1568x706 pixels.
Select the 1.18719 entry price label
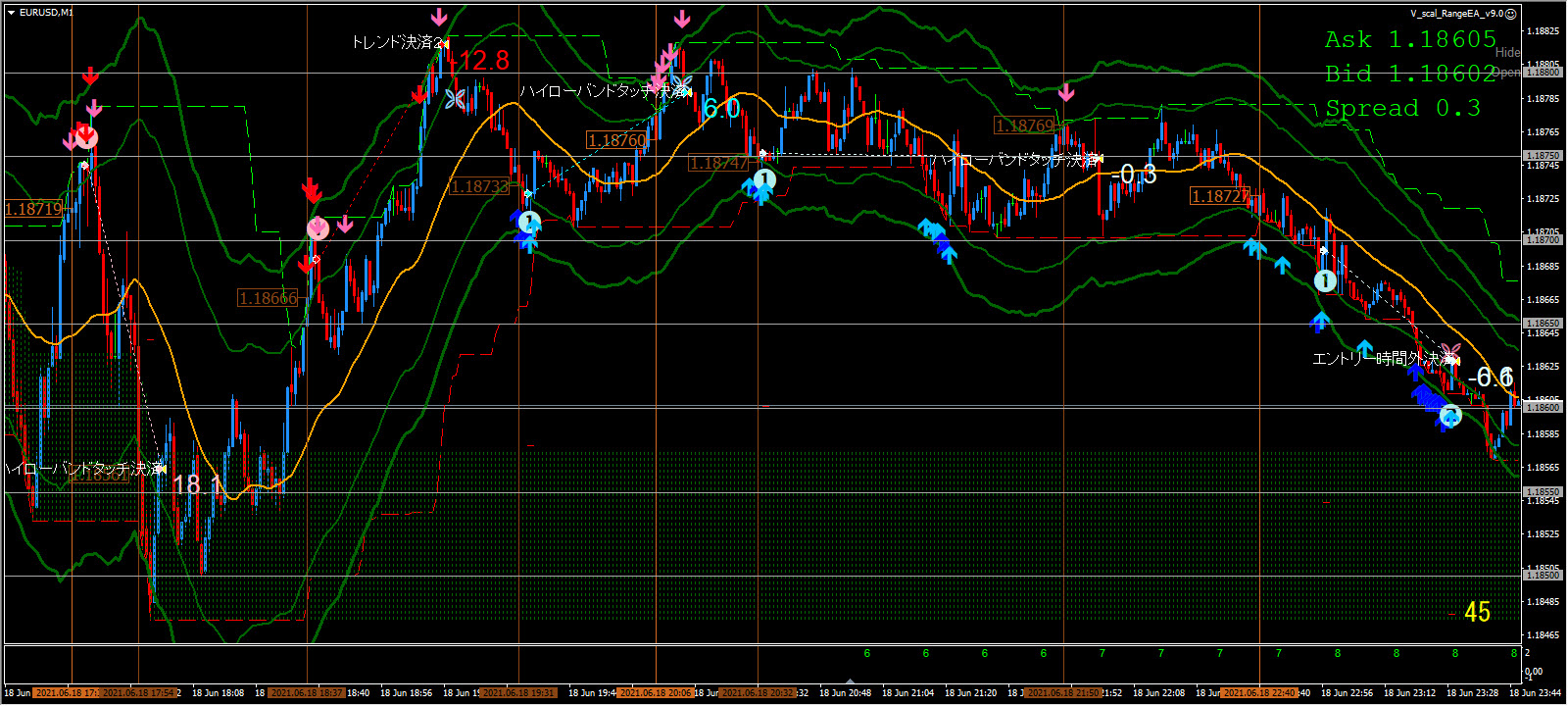[33, 209]
